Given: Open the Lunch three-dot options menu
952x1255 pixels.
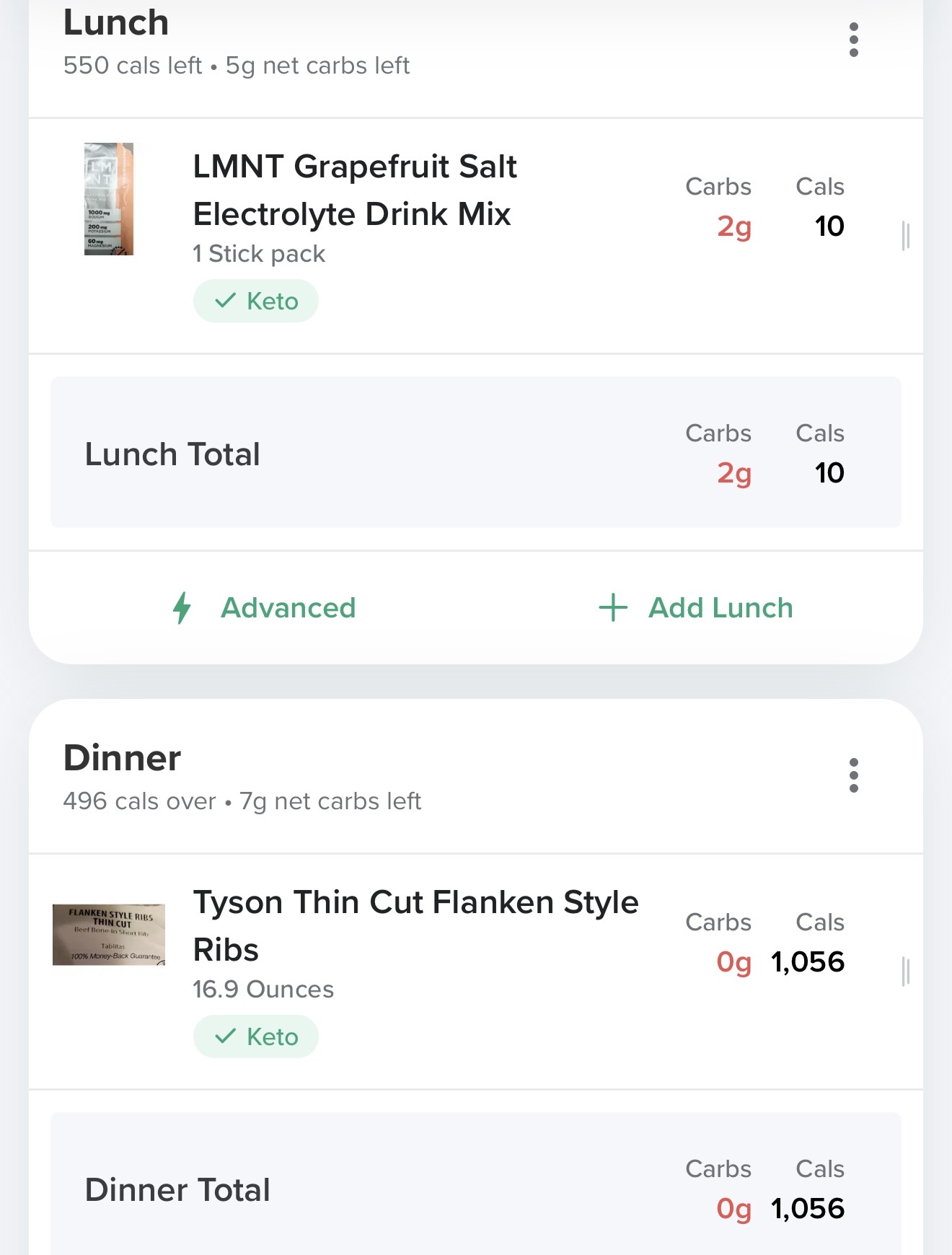Looking at the screenshot, I should [854, 40].
